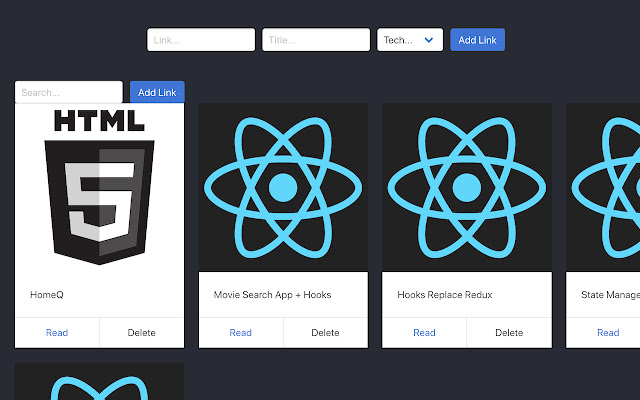This screenshot has width=640, height=400.
Task: Read the Movie Search App + Hooks link
Action: click(240, 333)
